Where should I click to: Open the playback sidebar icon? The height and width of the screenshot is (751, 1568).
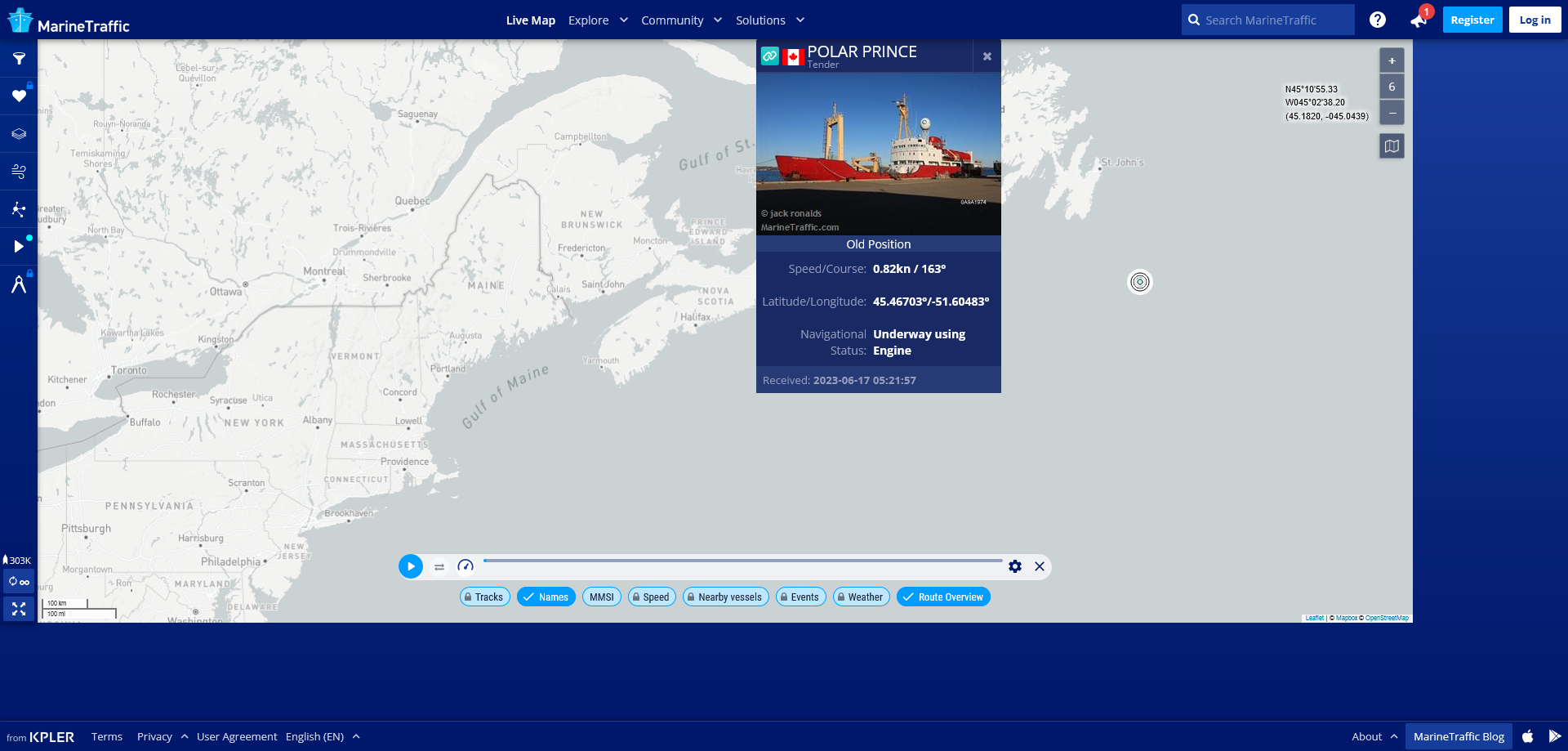click(19, 247)
